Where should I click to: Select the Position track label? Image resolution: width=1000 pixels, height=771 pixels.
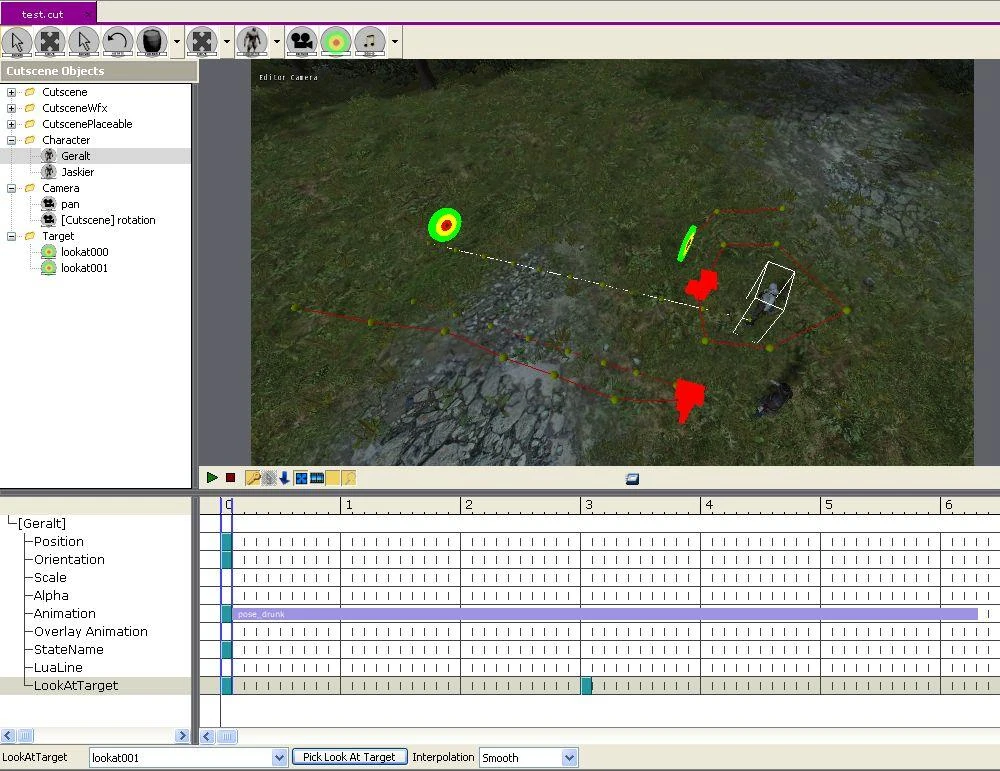click(59, 541)
